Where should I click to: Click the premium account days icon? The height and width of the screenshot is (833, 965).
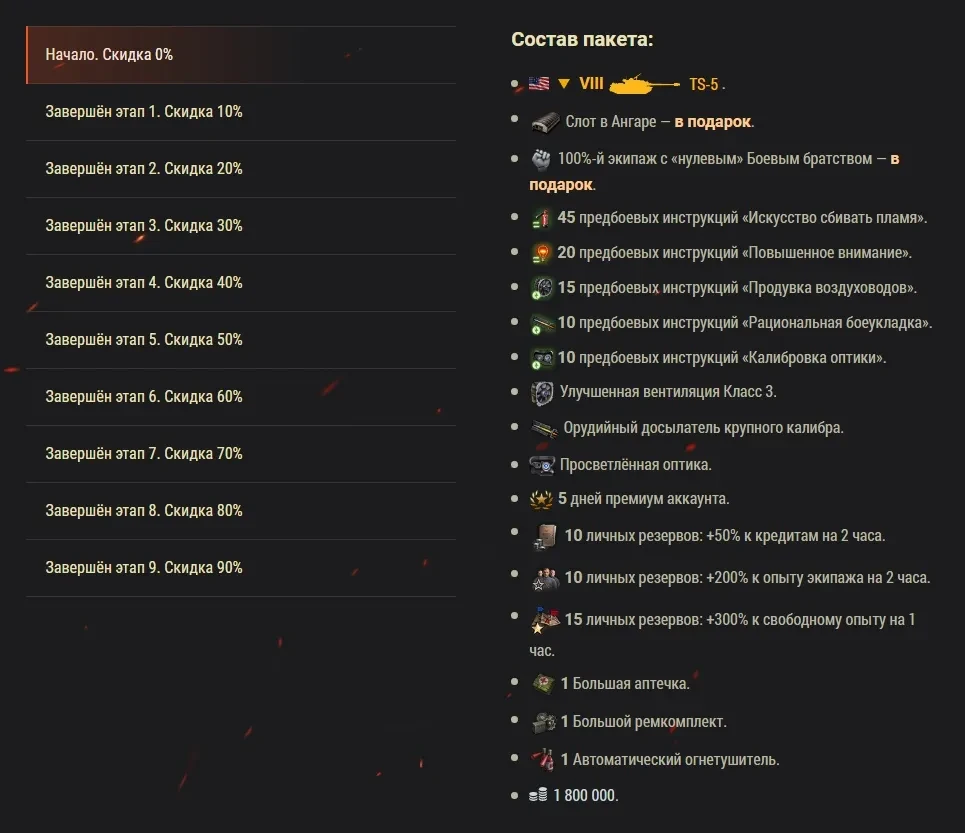(x=541, y=499)
